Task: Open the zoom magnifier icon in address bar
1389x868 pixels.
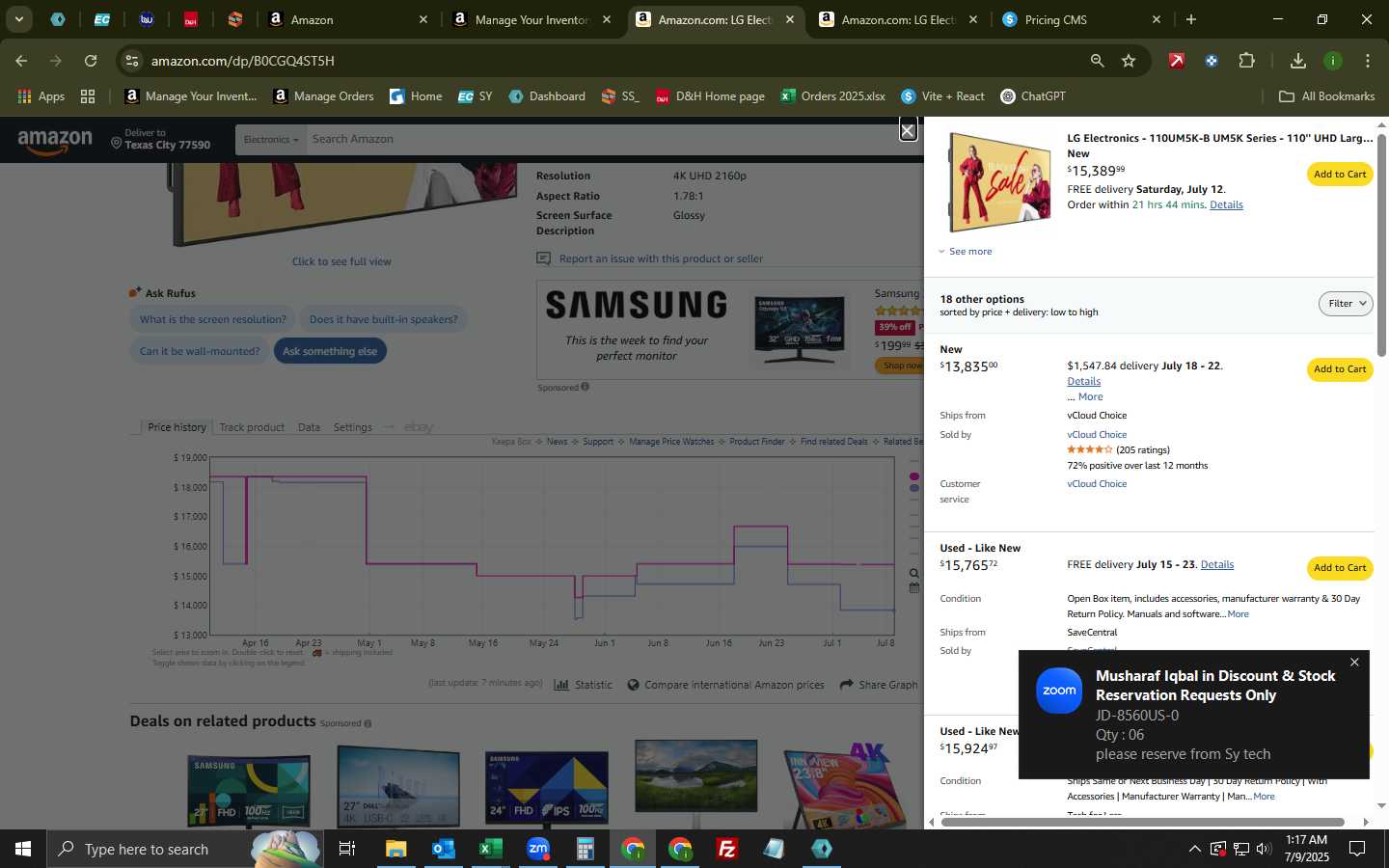Action: pyautogui.click(x=1097, y=61)
